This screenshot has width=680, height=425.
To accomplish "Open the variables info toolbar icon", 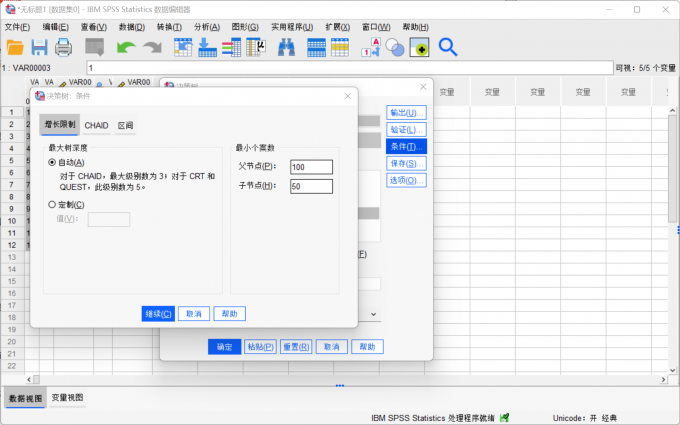I will (x=231, y=47).
